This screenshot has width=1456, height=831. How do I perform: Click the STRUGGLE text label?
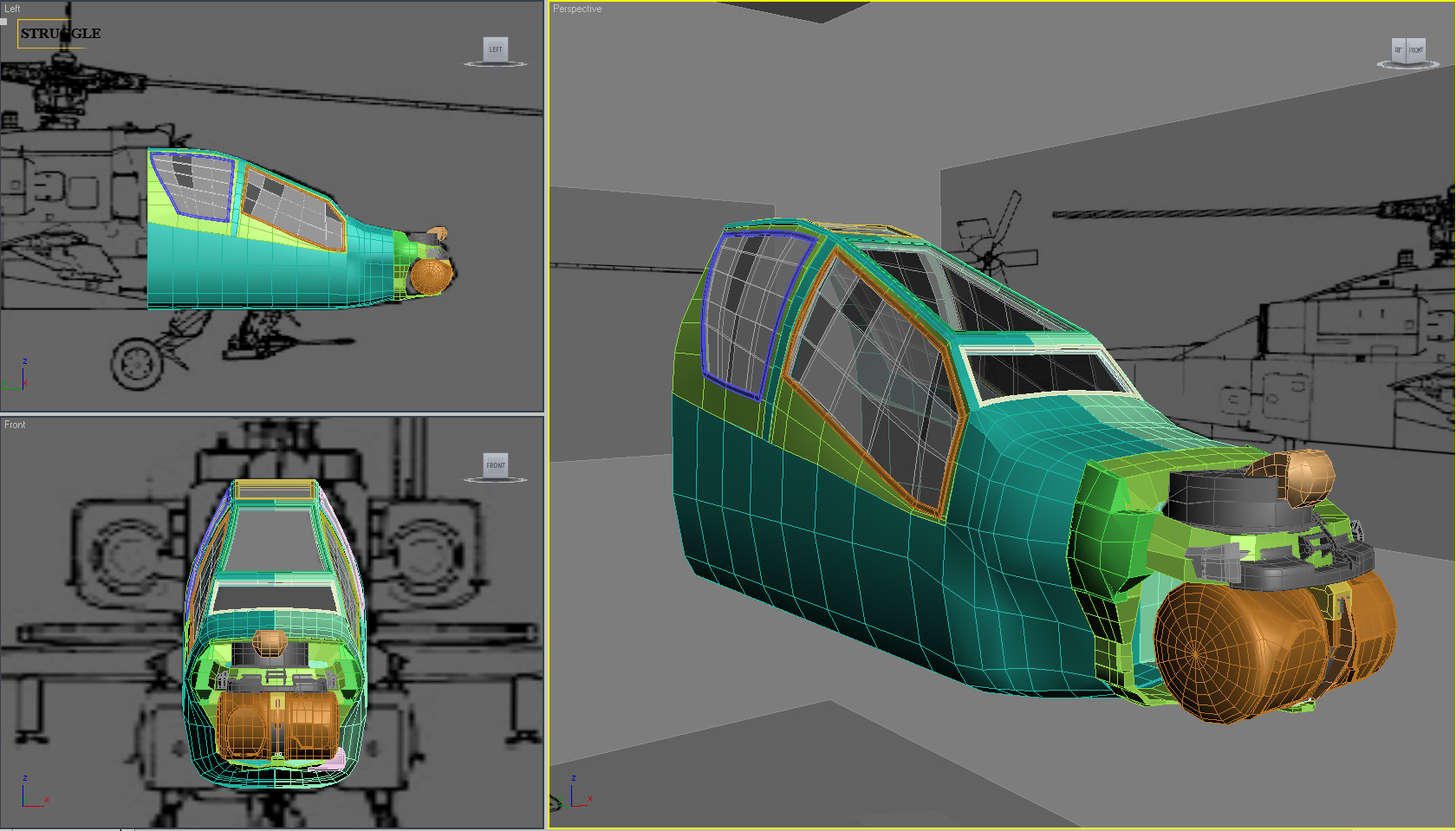[x=61, y=33]
